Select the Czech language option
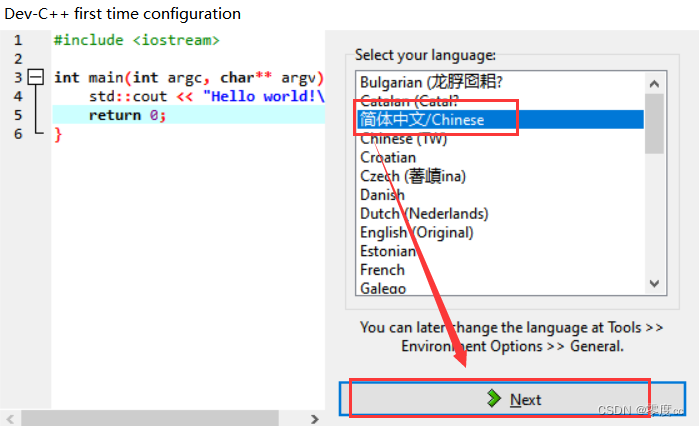The width and height of the screenshot is (699, 426). pyautogui.click(x=500, y=176)
